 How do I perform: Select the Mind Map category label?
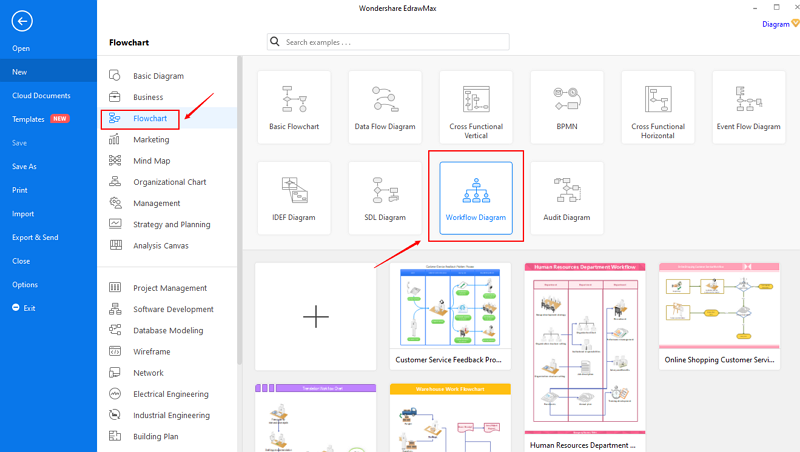pyautogui.click(x=152, y=161)
